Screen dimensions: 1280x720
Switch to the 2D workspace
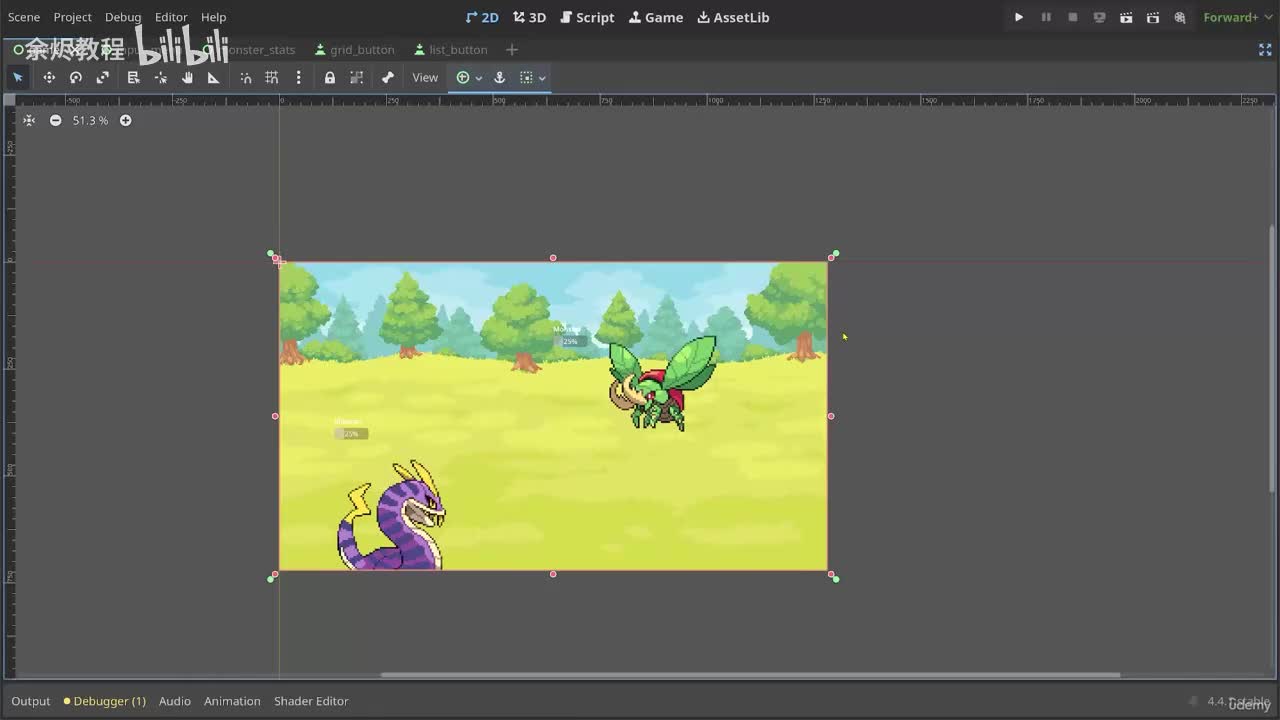pyautogui.click(x=482, y=17)
